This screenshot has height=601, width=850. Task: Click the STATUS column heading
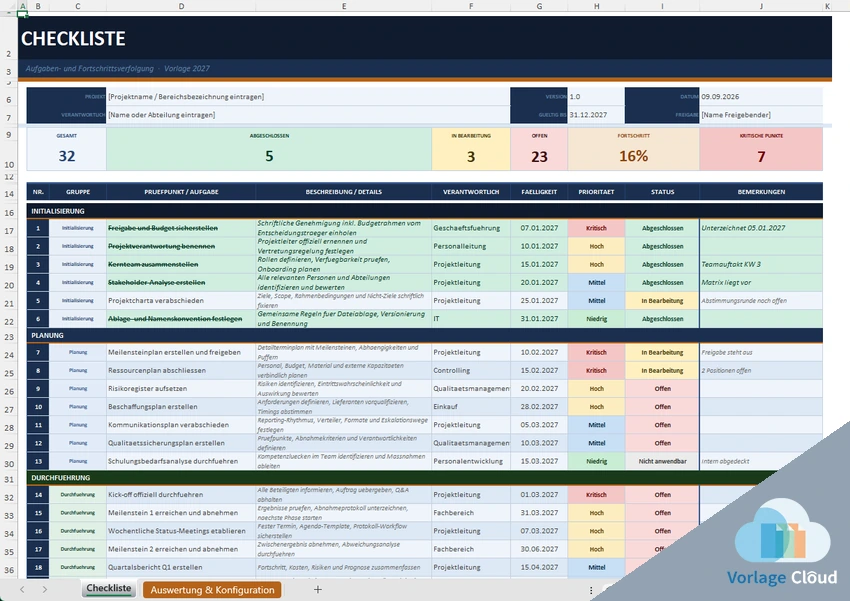[662, 192]
